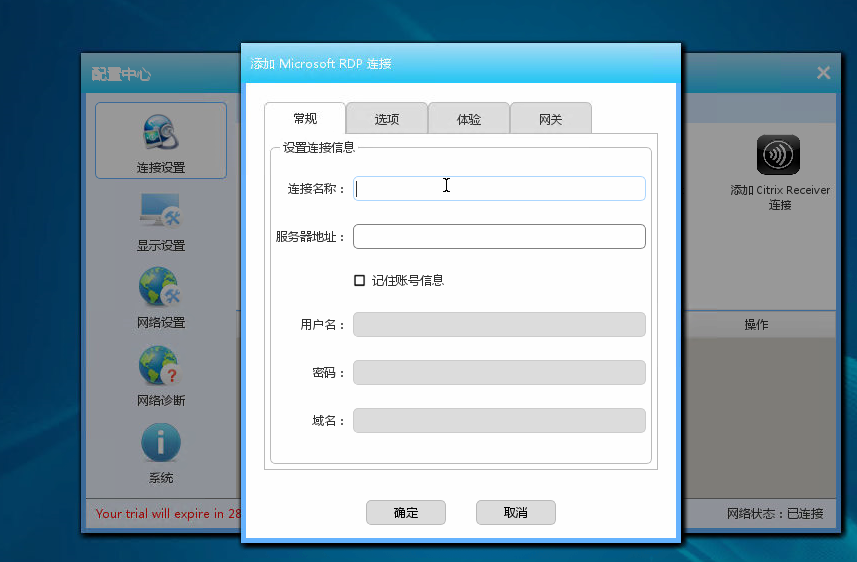Viewport: 857px width, 562px height.
Task: Go to the 网关 tab
Action: [551, 120]
